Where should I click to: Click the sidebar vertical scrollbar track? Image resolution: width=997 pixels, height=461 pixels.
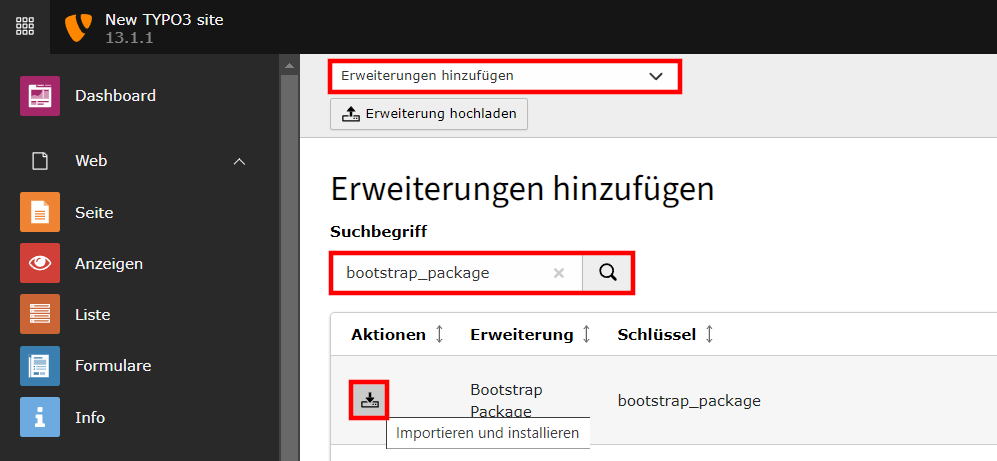tap(289, 267)
